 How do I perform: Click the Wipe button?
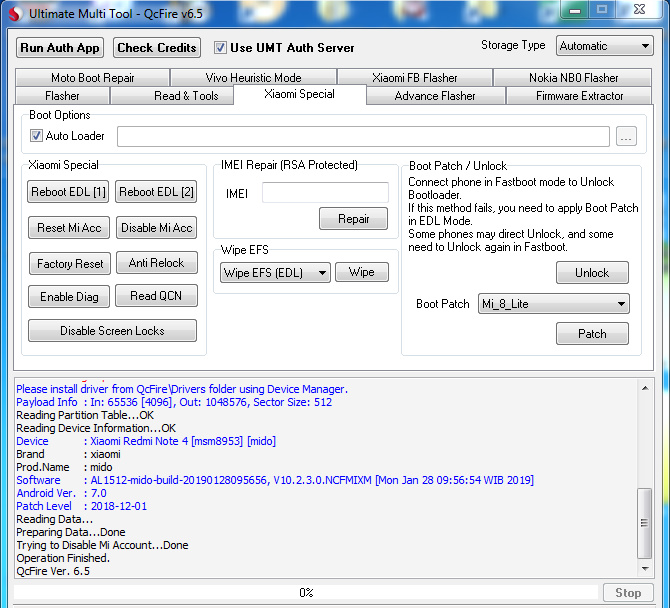tap(362, 272)
